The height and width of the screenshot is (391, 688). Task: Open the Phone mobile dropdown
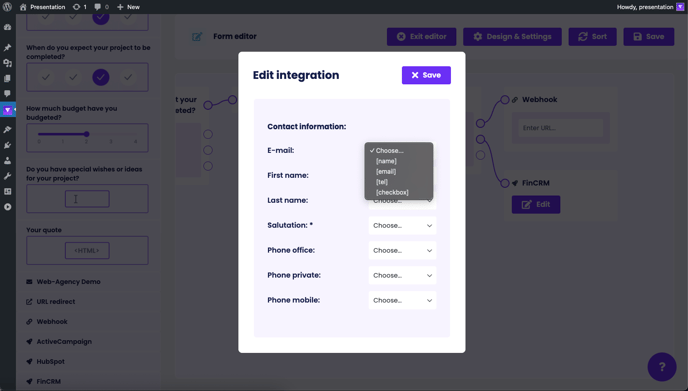[x=402, y=301]
